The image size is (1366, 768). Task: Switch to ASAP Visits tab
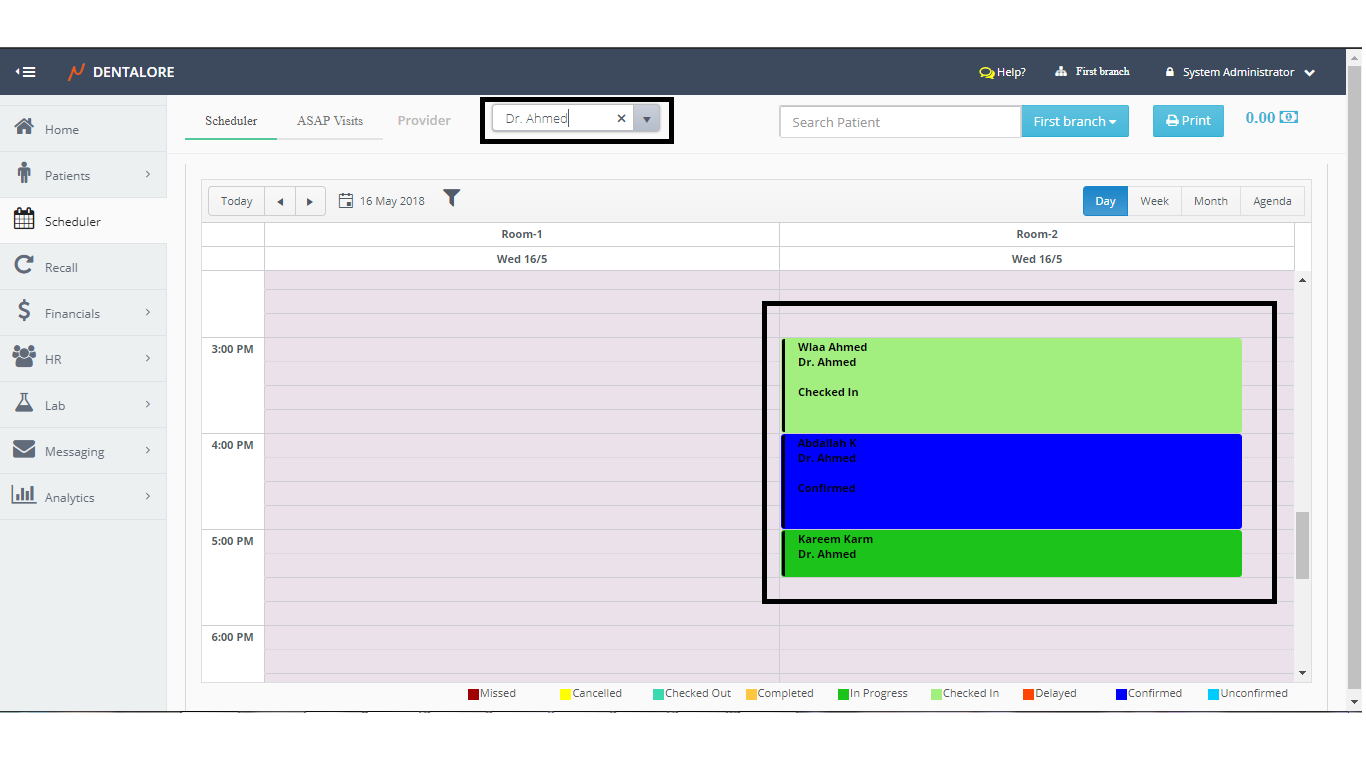coord(330,121)
